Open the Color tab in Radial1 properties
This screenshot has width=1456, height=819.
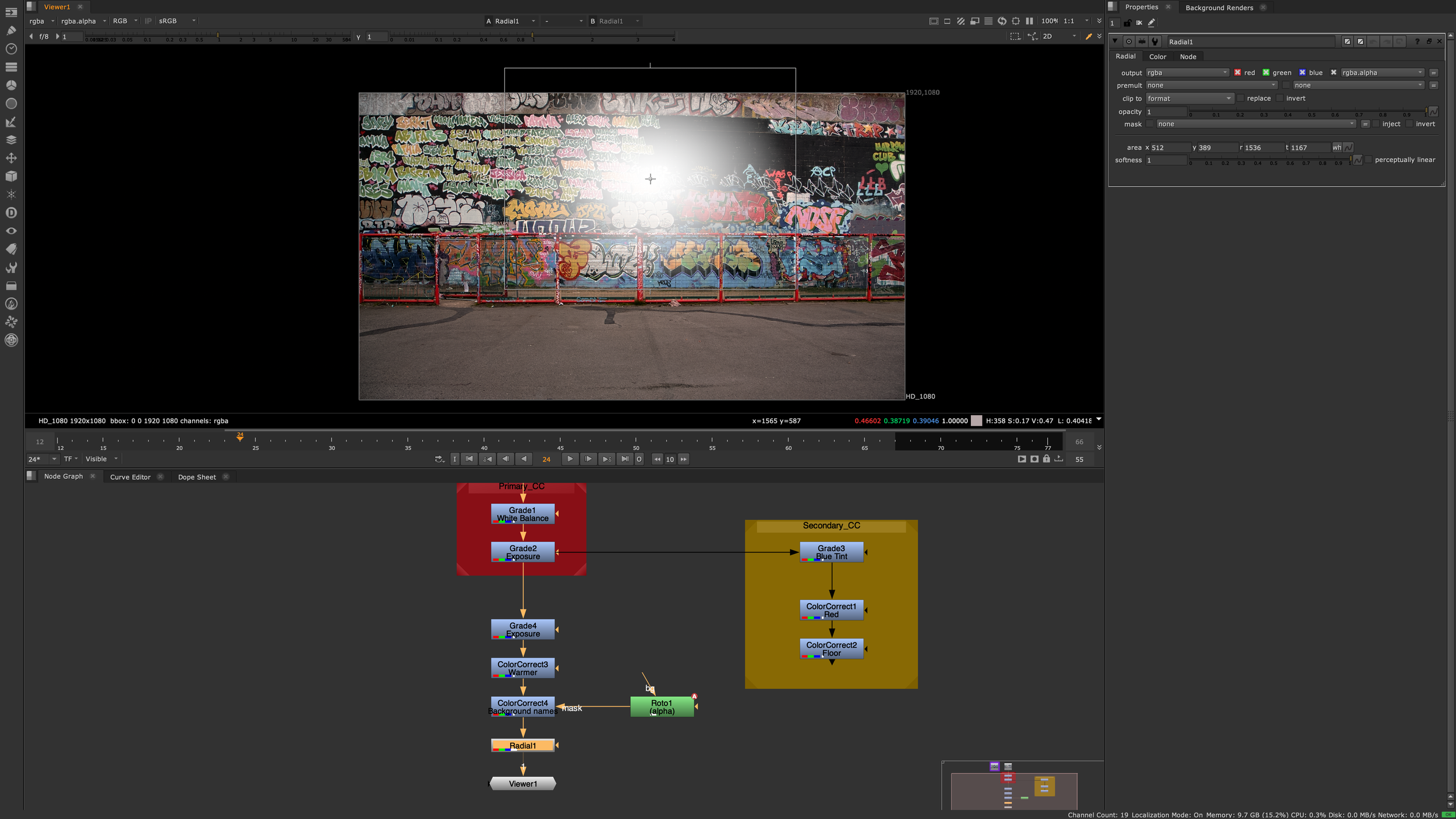tap(1157, 57)
